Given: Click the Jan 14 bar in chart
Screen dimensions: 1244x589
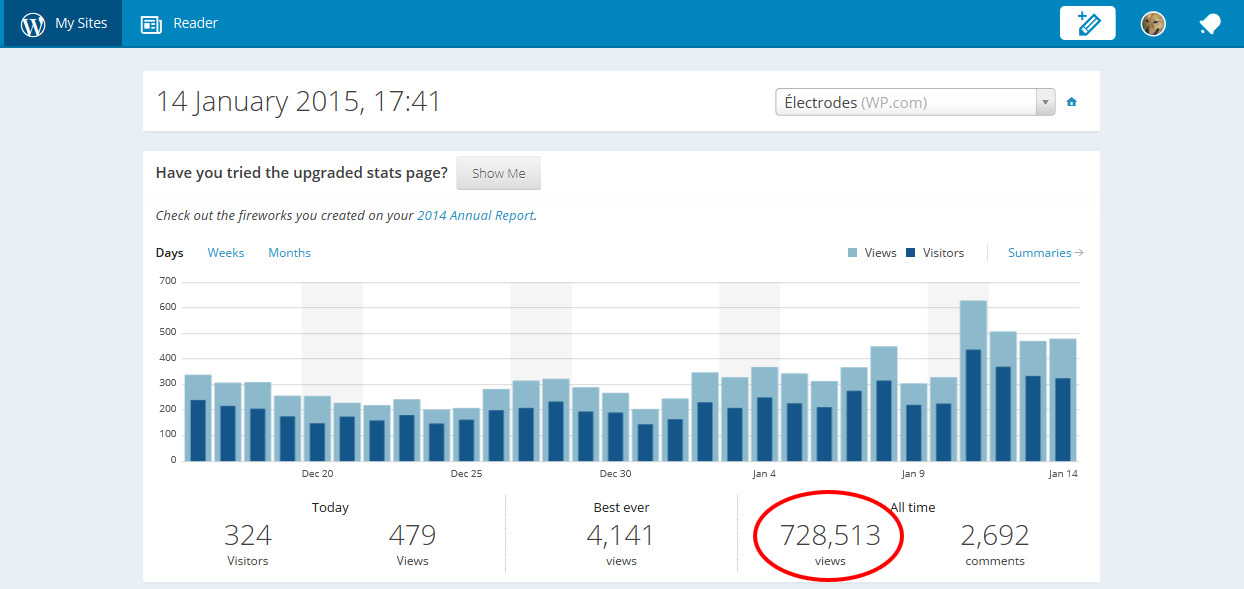Looking at the screenshot, I should 1062,400.
